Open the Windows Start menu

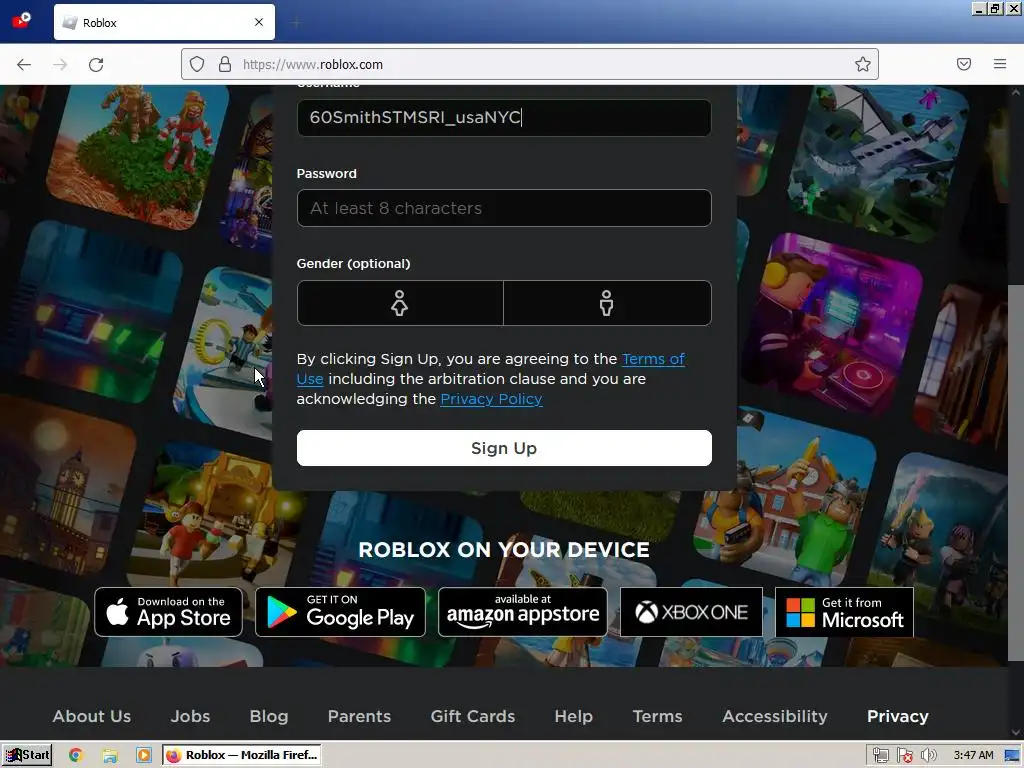pos(27,755)
